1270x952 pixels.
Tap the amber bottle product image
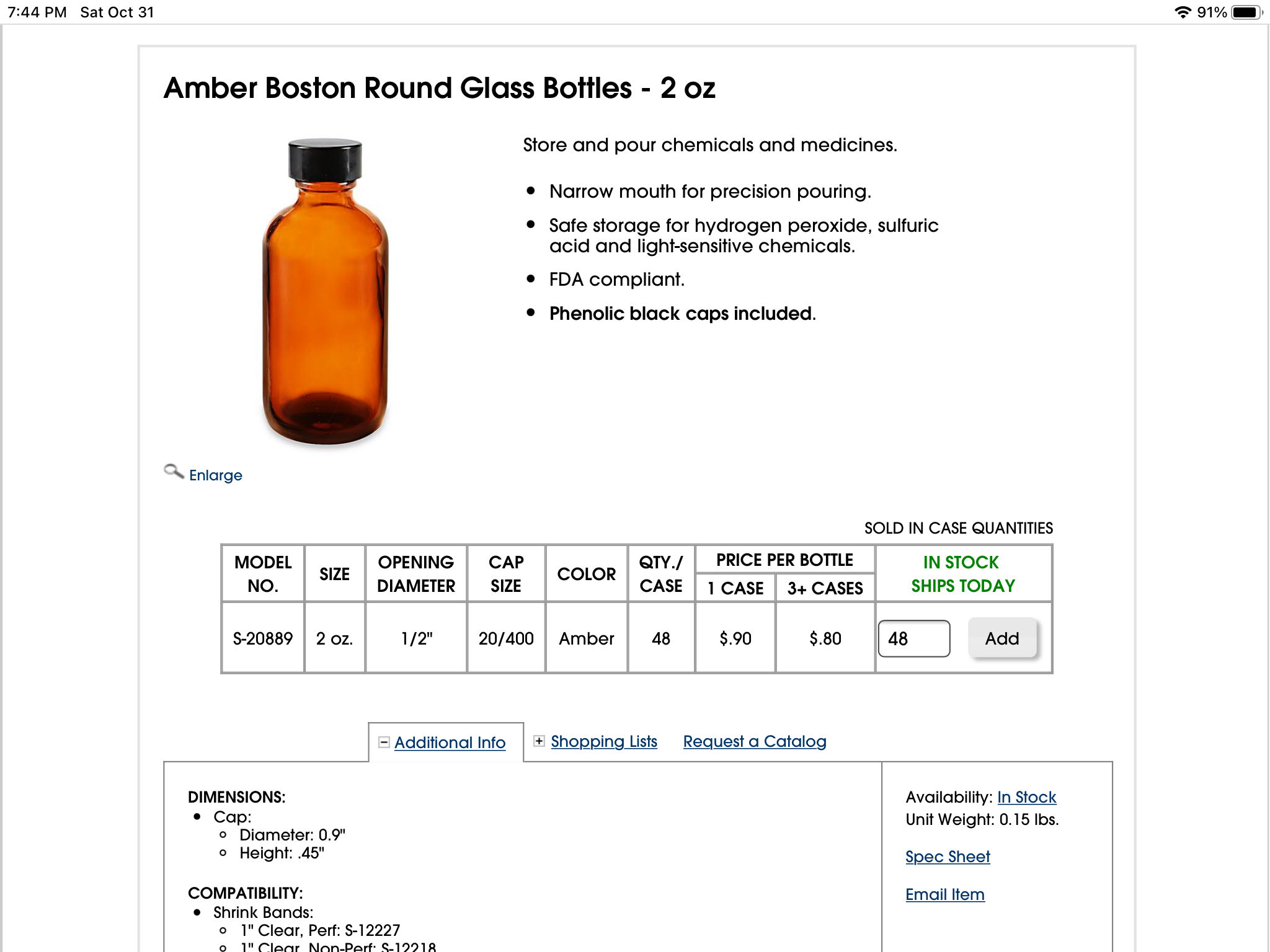(x=325, y=291)
